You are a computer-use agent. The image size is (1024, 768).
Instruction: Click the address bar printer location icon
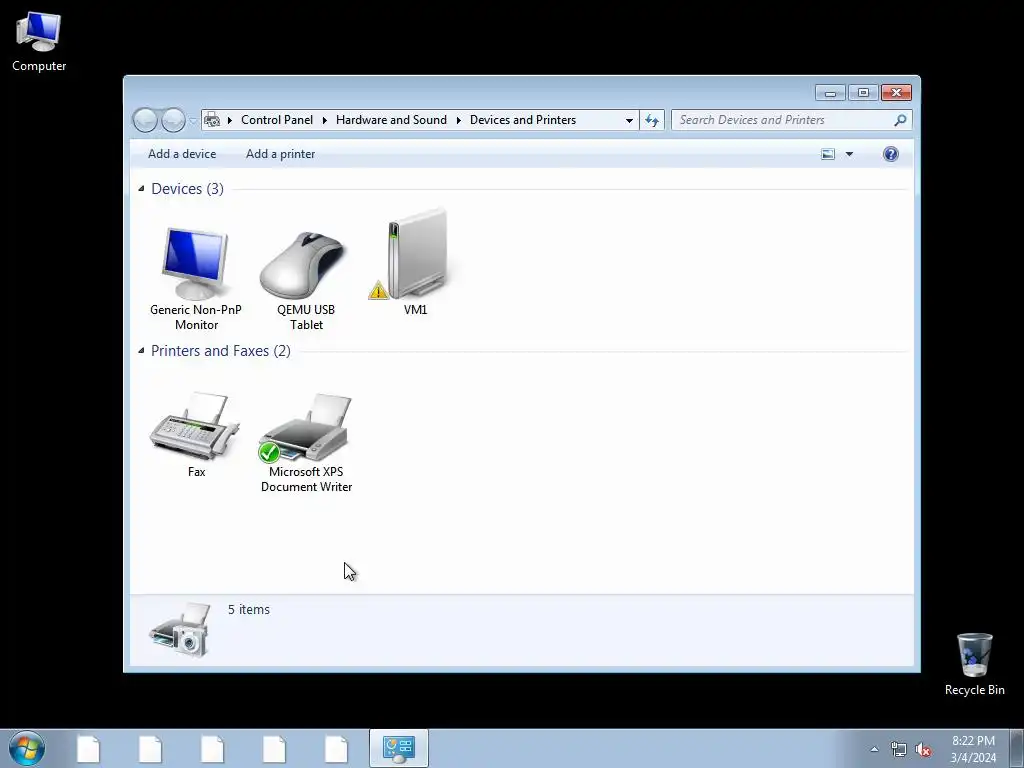[x=212, y=120]
